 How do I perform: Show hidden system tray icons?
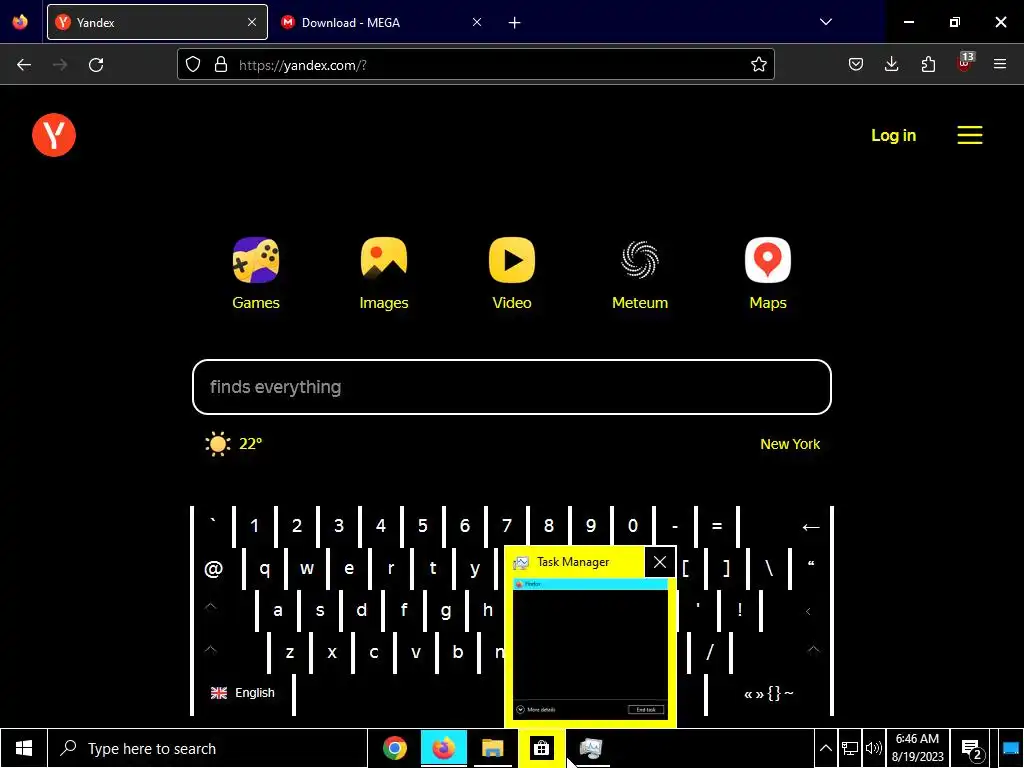(825, 748)
